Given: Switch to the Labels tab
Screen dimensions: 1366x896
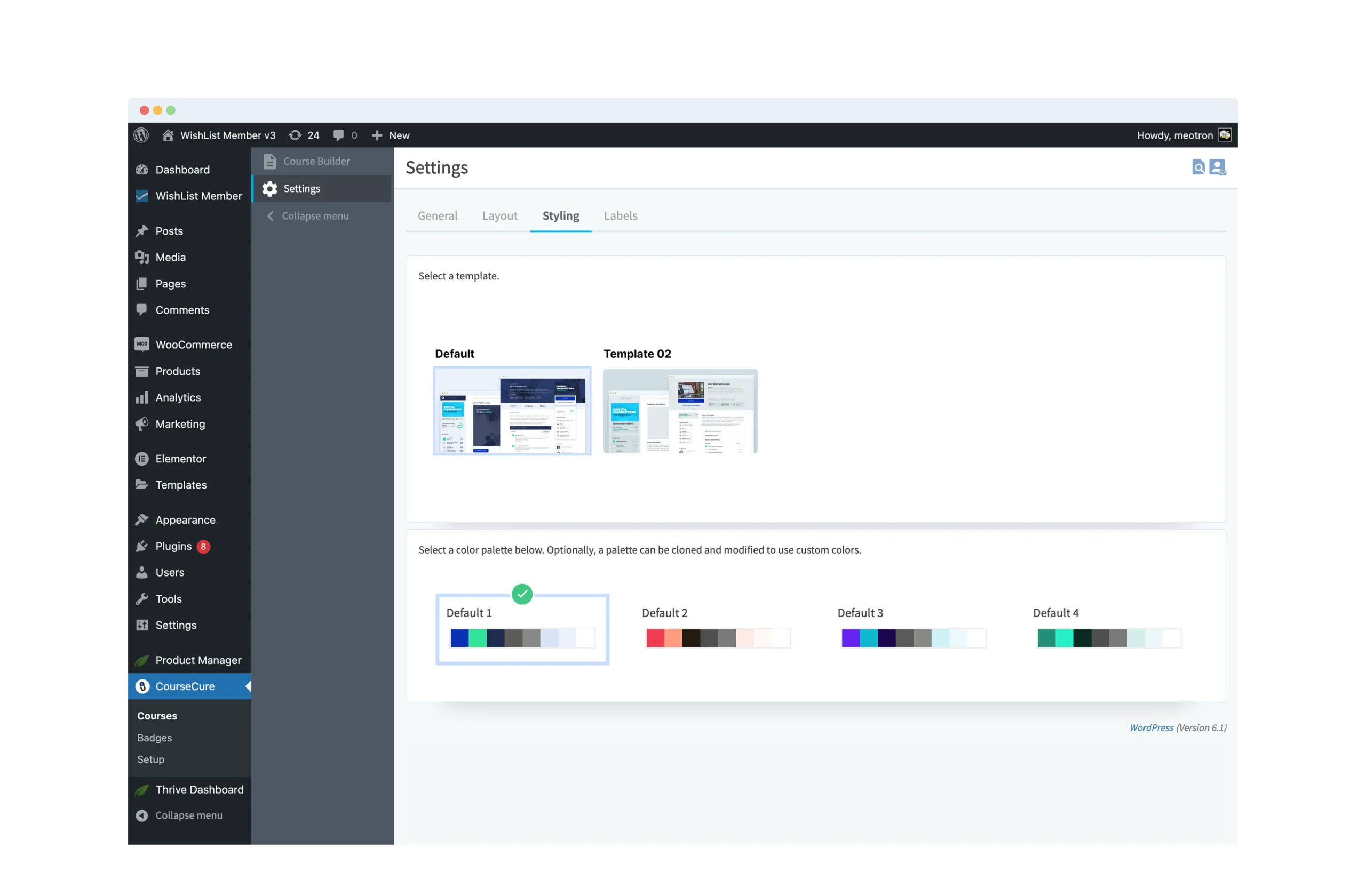Looking at the screenshot, I should [620, 215].
